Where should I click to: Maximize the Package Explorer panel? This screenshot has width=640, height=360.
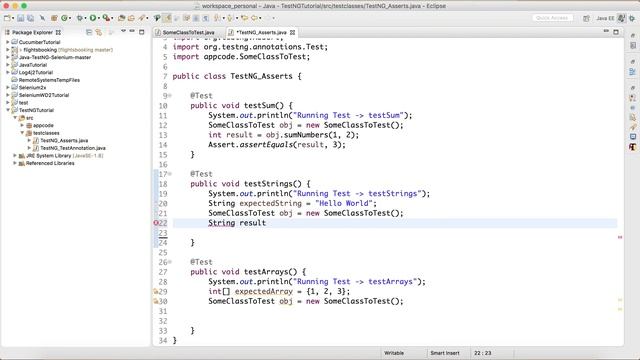click(x=142, y=32)
